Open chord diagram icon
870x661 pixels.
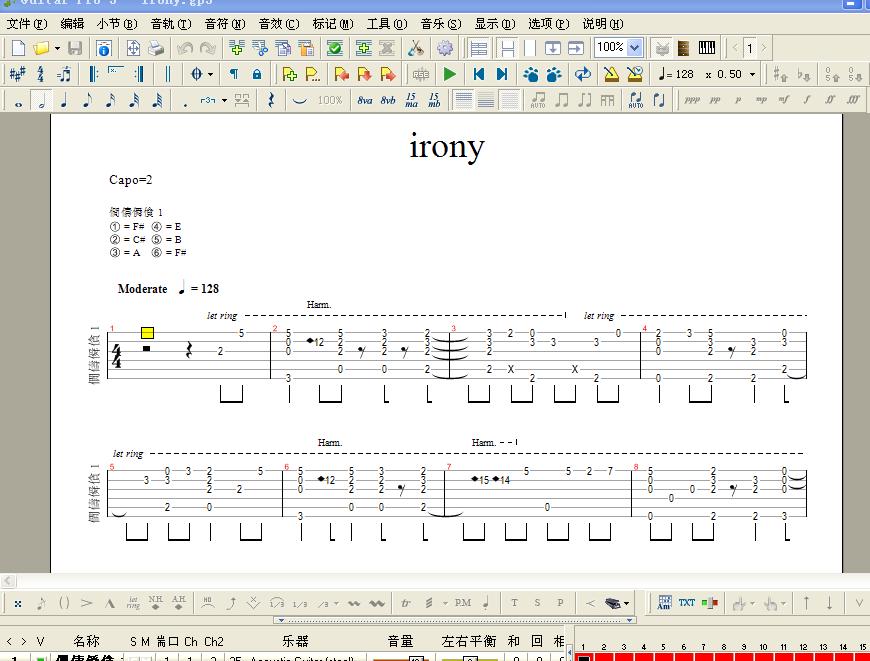pyautogui.click(x=664, y=603)
